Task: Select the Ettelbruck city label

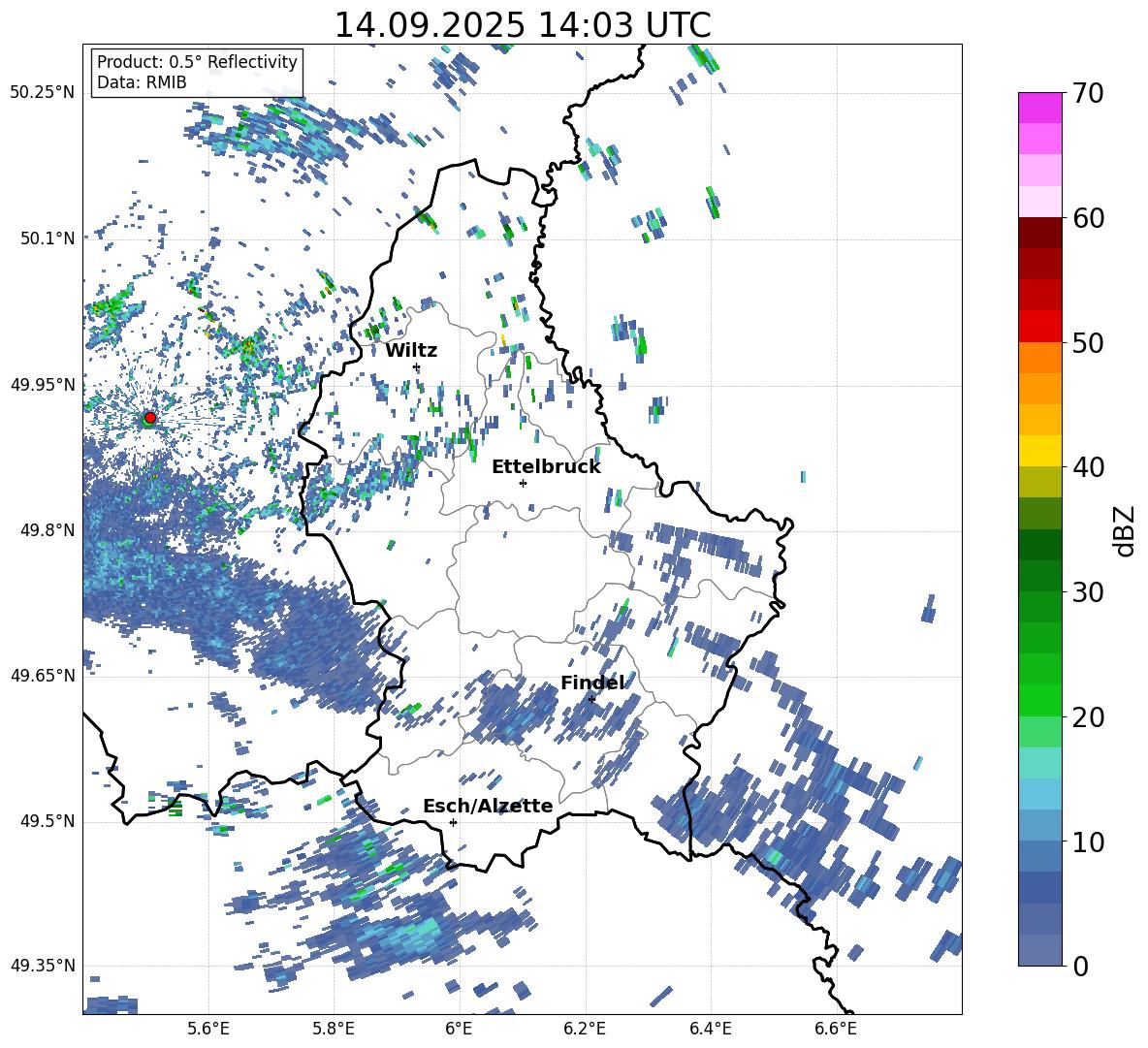Action: [546, 466]
